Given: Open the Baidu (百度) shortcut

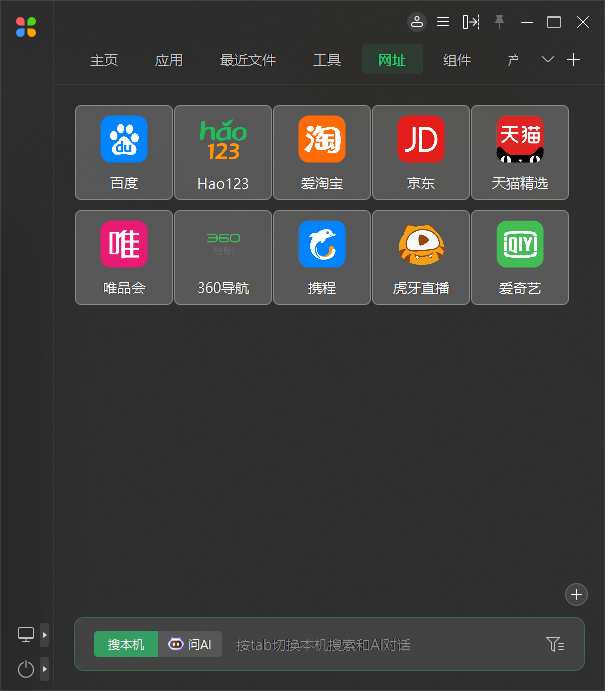Looking at the screenshot, I should [x=124, y=152].
